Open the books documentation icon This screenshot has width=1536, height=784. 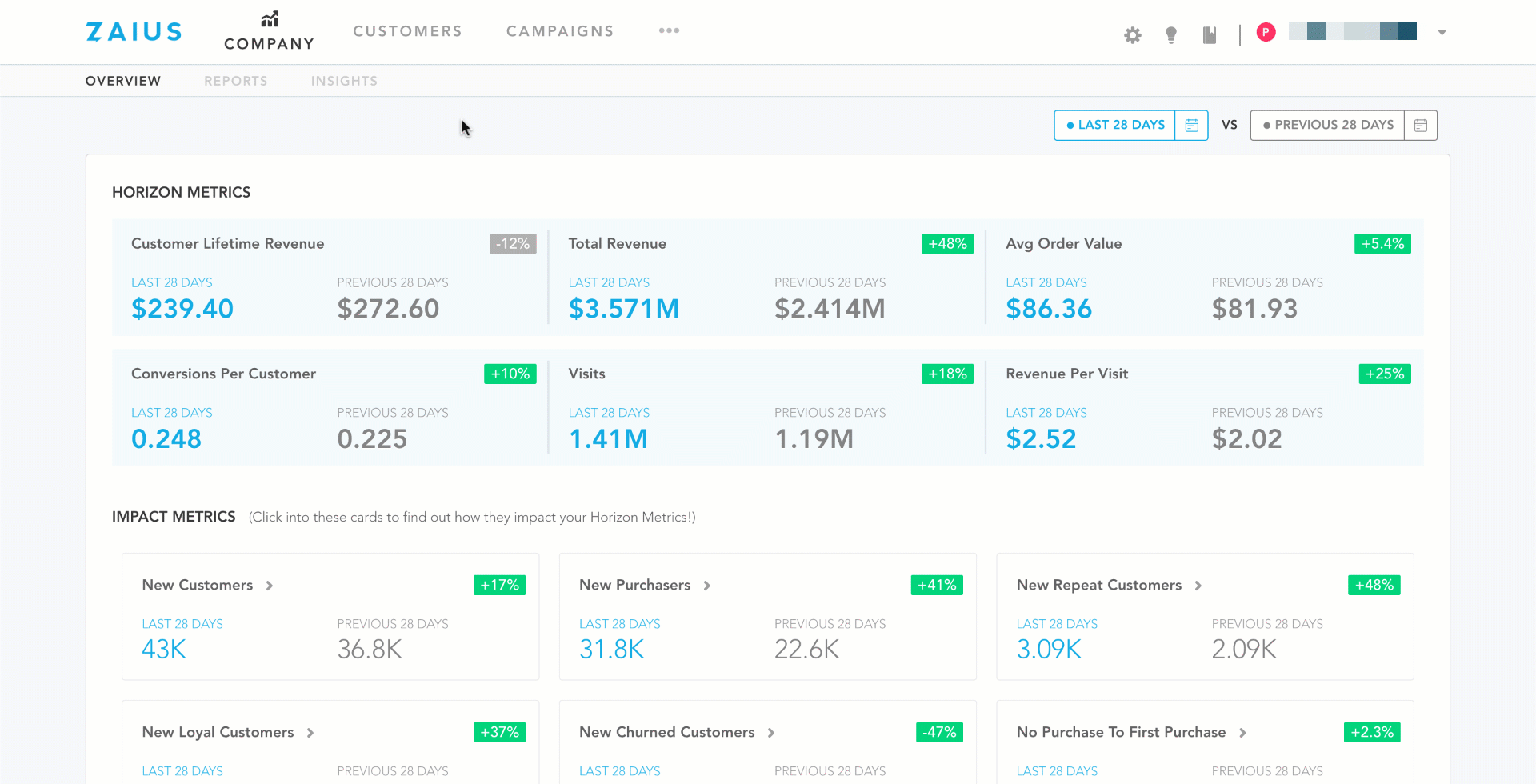point(1210,35)
